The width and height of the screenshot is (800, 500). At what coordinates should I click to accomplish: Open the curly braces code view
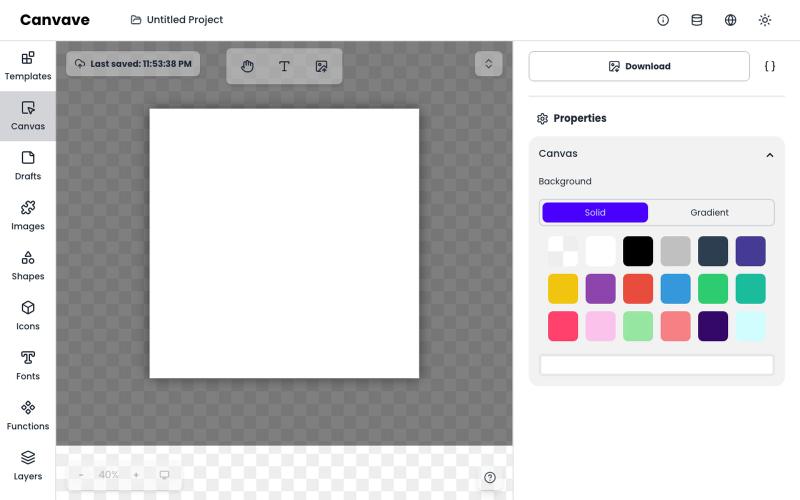(770, 66)
